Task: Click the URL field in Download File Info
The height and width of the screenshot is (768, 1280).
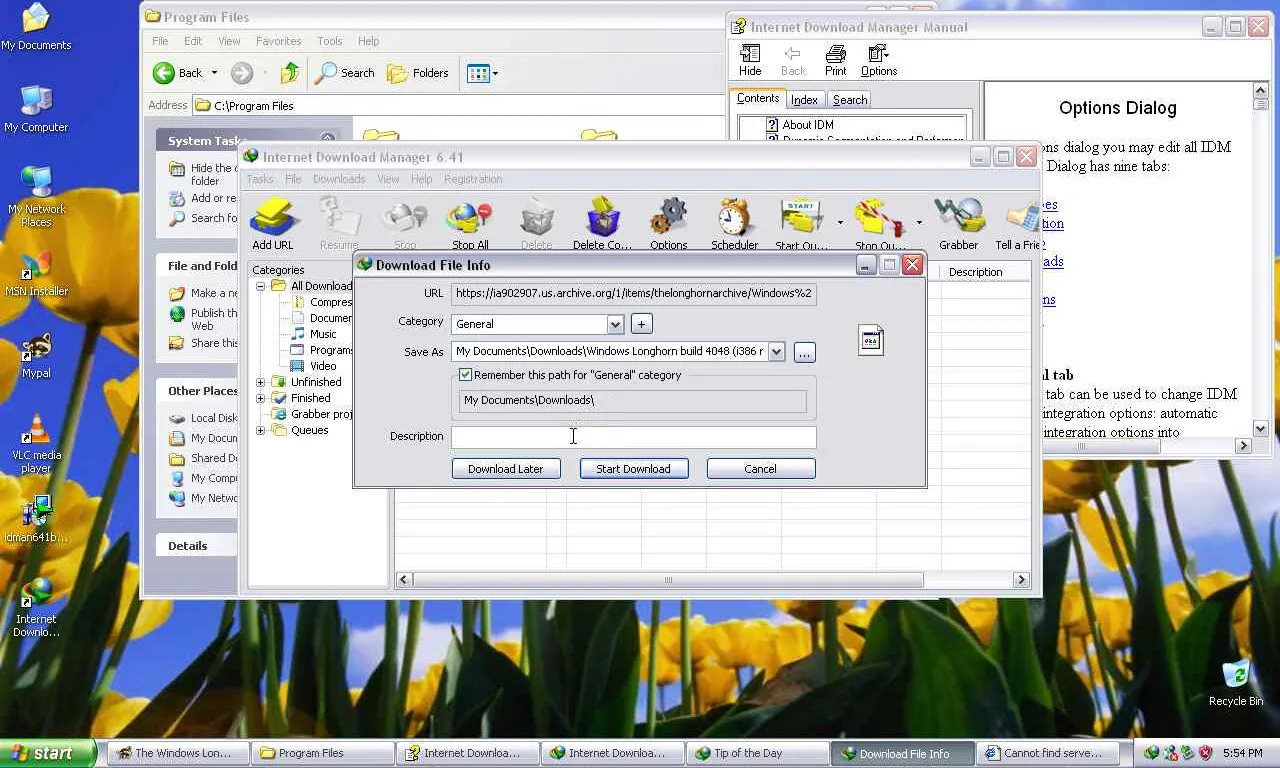Action: tap(634, 294)
